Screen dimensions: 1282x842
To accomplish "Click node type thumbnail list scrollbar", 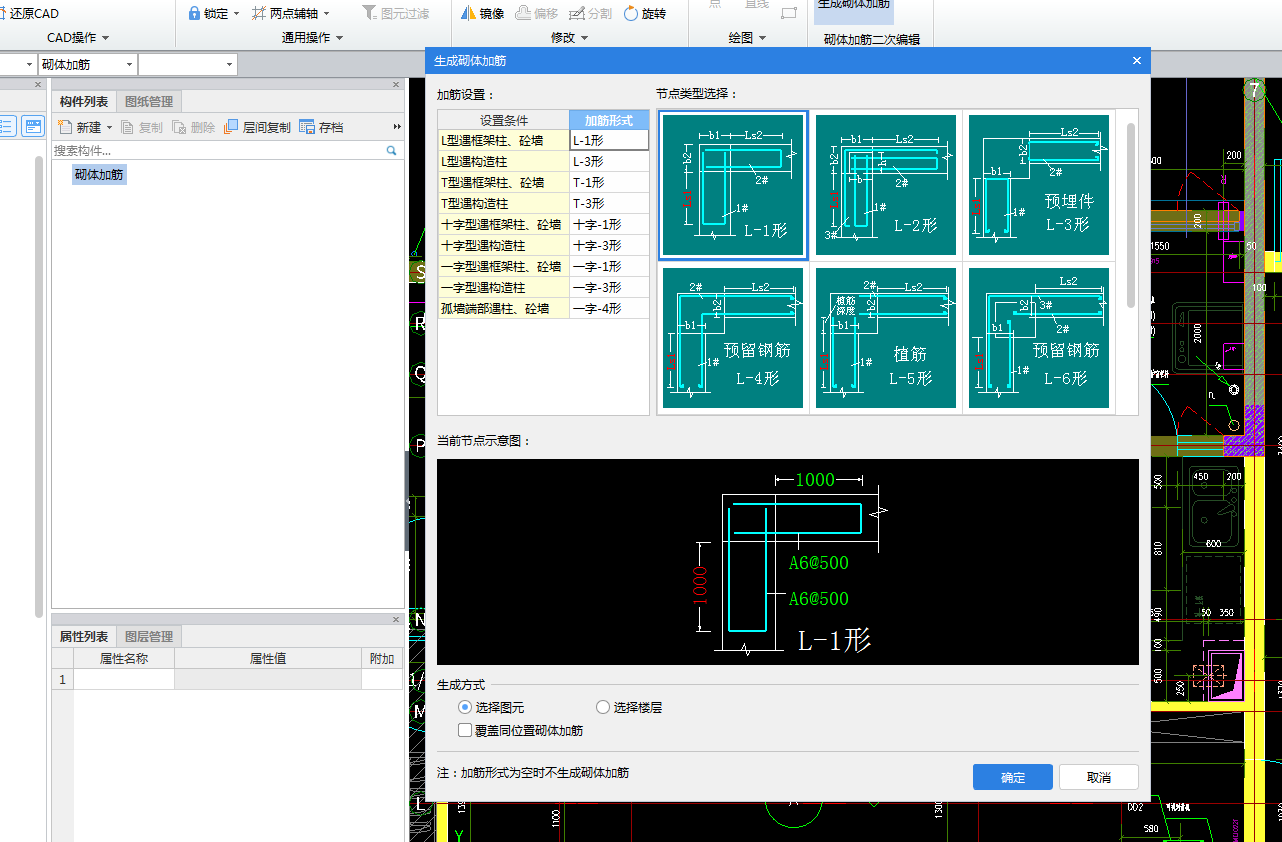I will [1131, 215].
